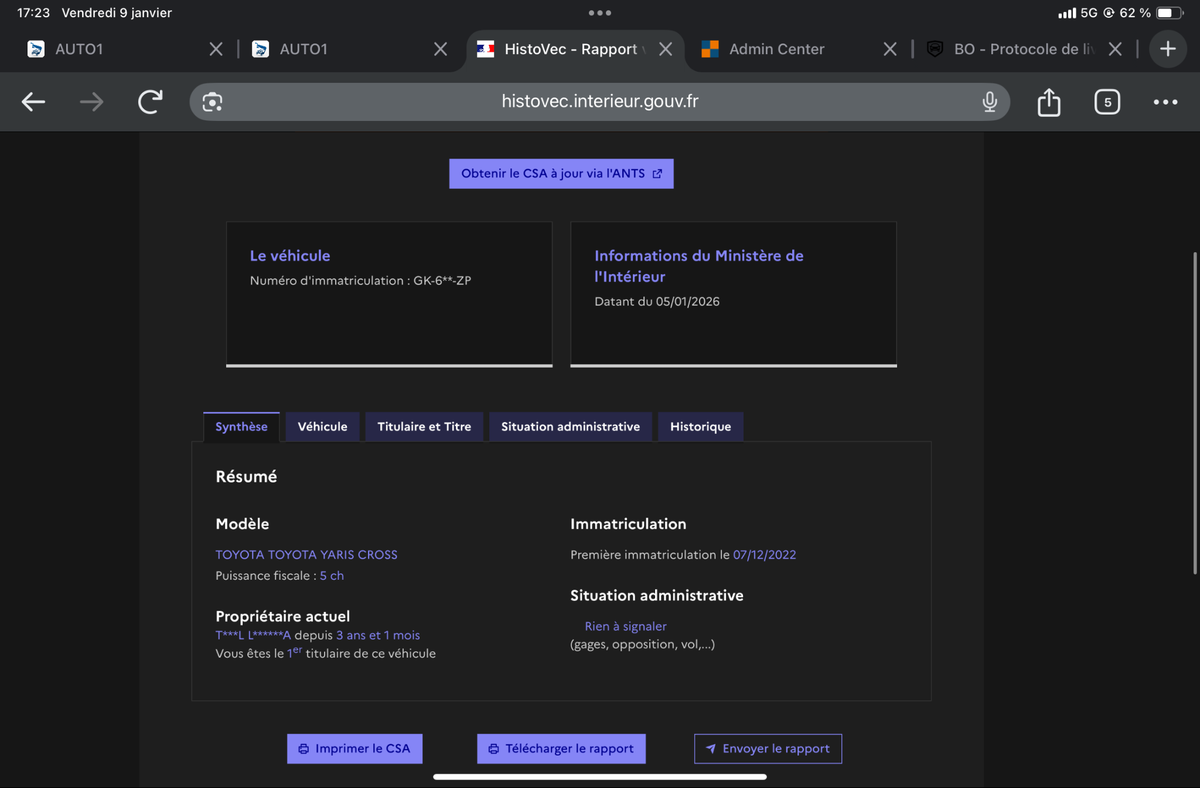Image resolution: width=1200 pixels, height=788 pixels.
Task: Select the Situation administrative tab
Action: (570, 427)
